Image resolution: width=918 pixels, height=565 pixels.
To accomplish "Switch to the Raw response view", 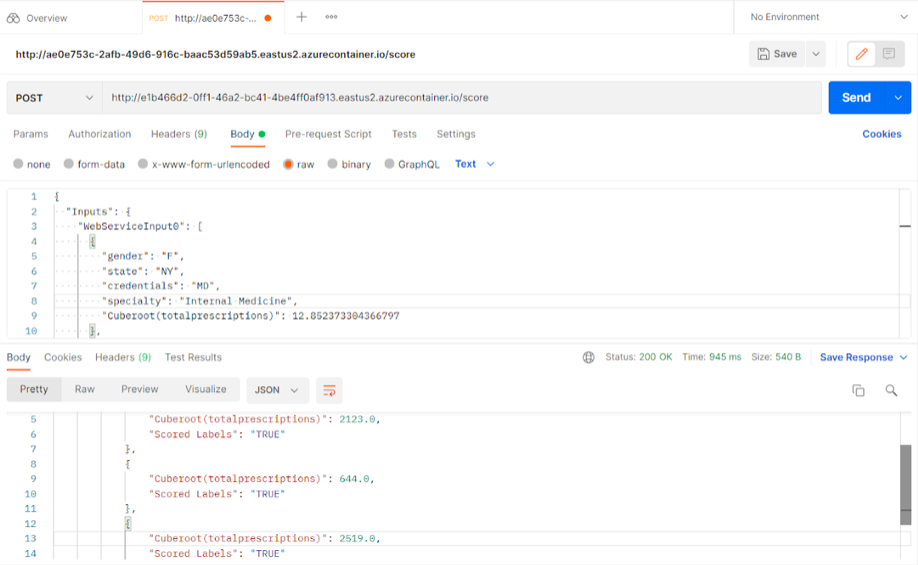I will pyautogui.click(x=84, y=389).
